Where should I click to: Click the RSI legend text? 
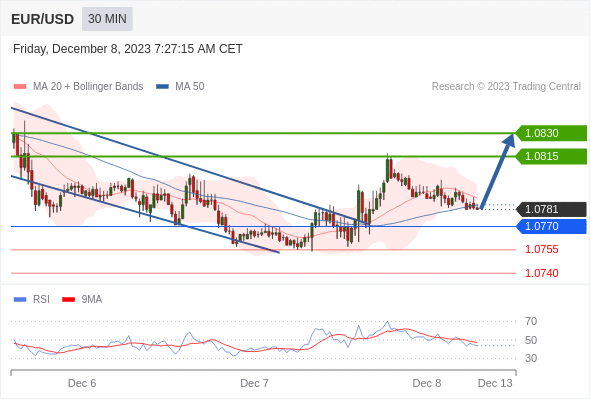(41, 300)
